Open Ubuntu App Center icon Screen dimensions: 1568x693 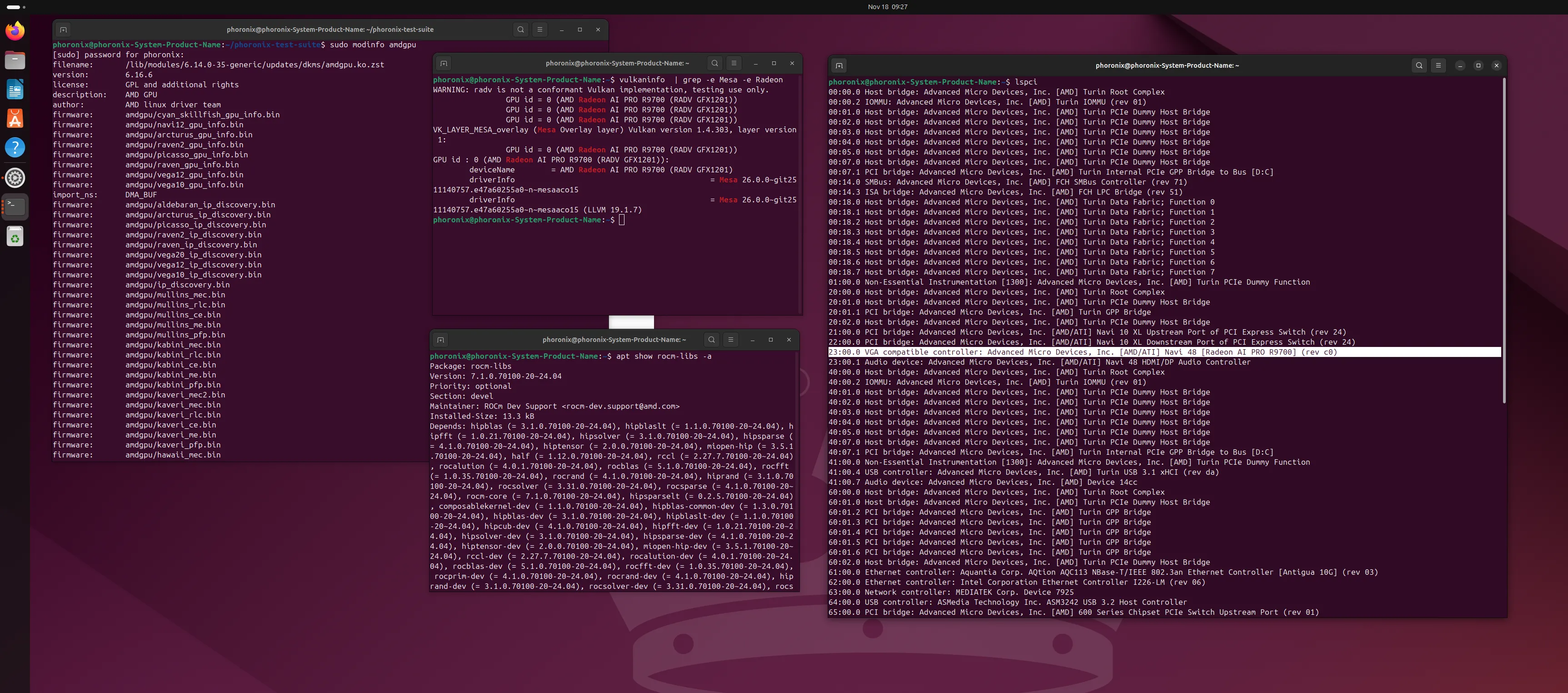[x=15, y=119]
